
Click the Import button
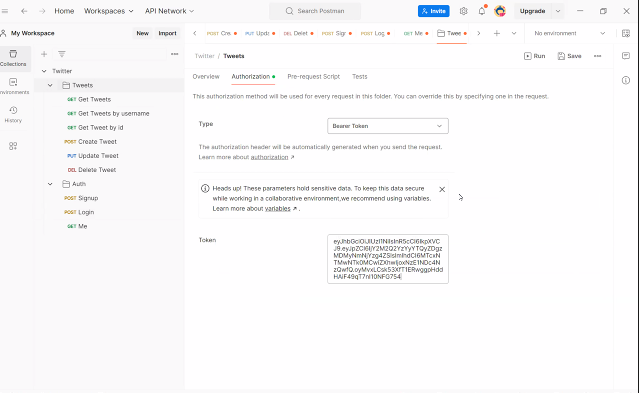point(167,33)
